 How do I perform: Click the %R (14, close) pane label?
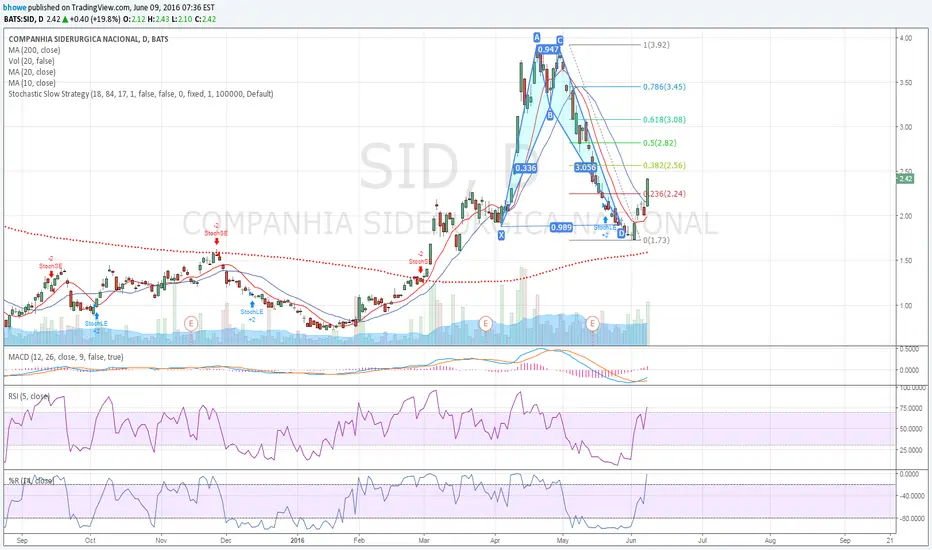(31, 480)
